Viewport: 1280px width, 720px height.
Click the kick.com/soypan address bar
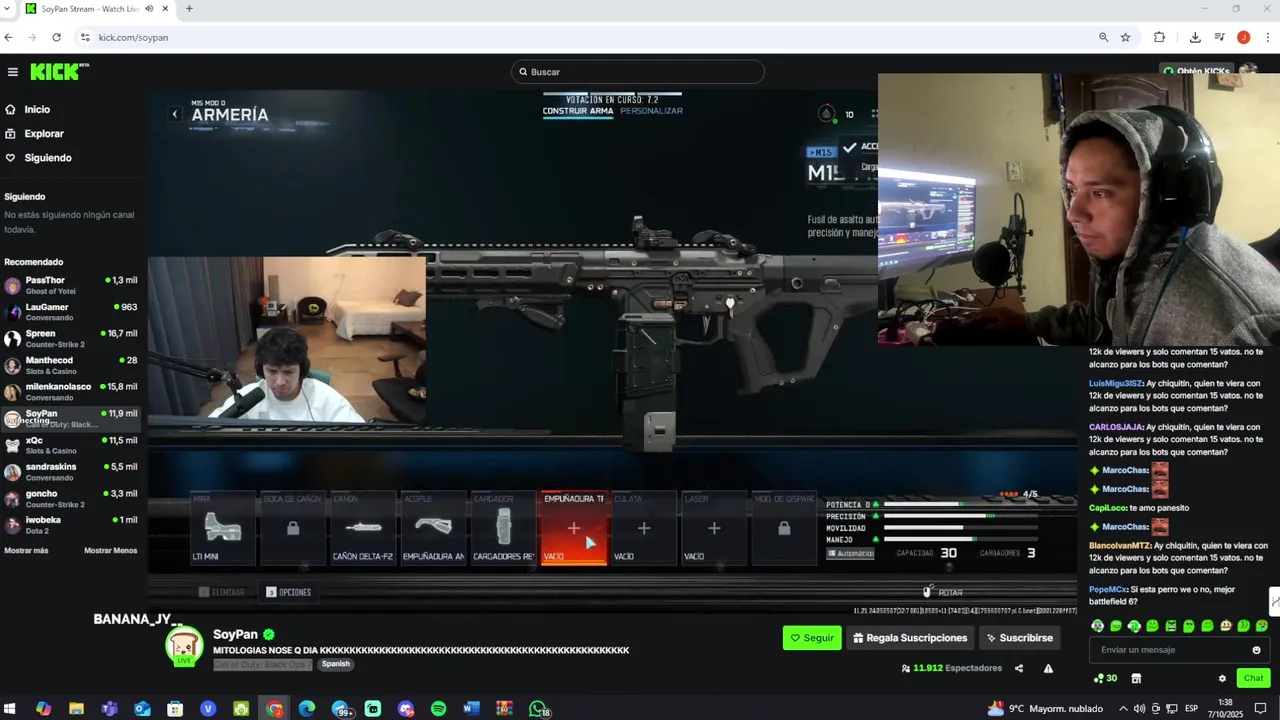pyautogui.click(x=590, y=37)
